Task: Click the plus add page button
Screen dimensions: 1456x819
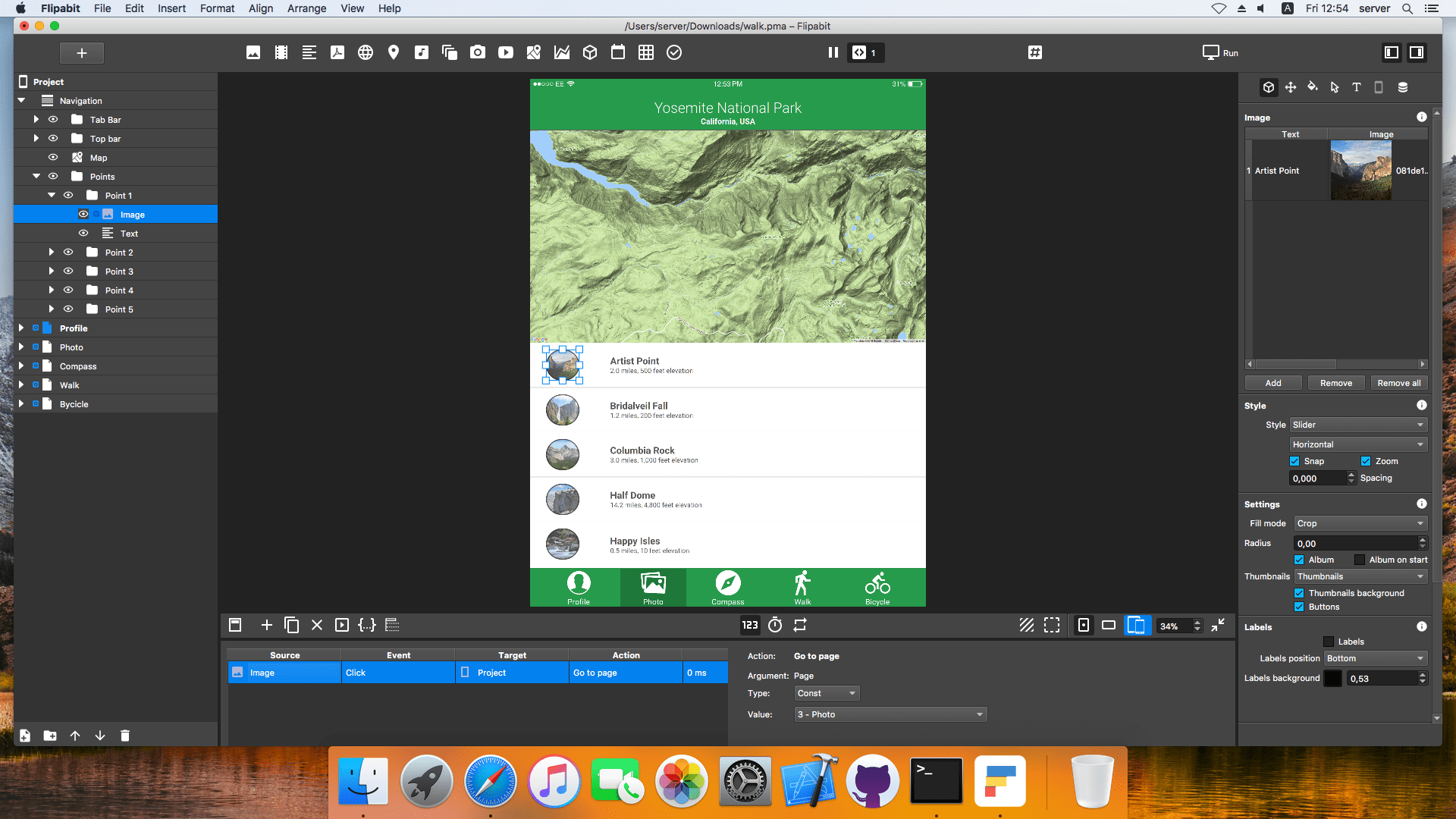Action: point(82,52)
